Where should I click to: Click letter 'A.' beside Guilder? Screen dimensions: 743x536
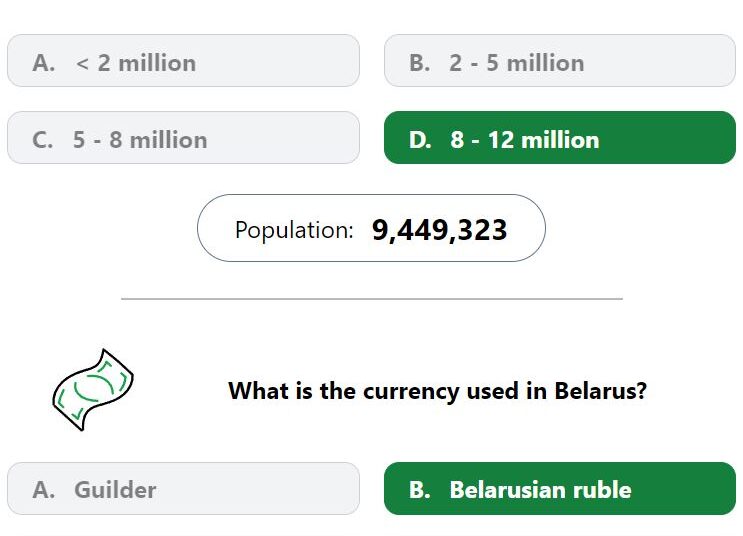click(44, 490)
